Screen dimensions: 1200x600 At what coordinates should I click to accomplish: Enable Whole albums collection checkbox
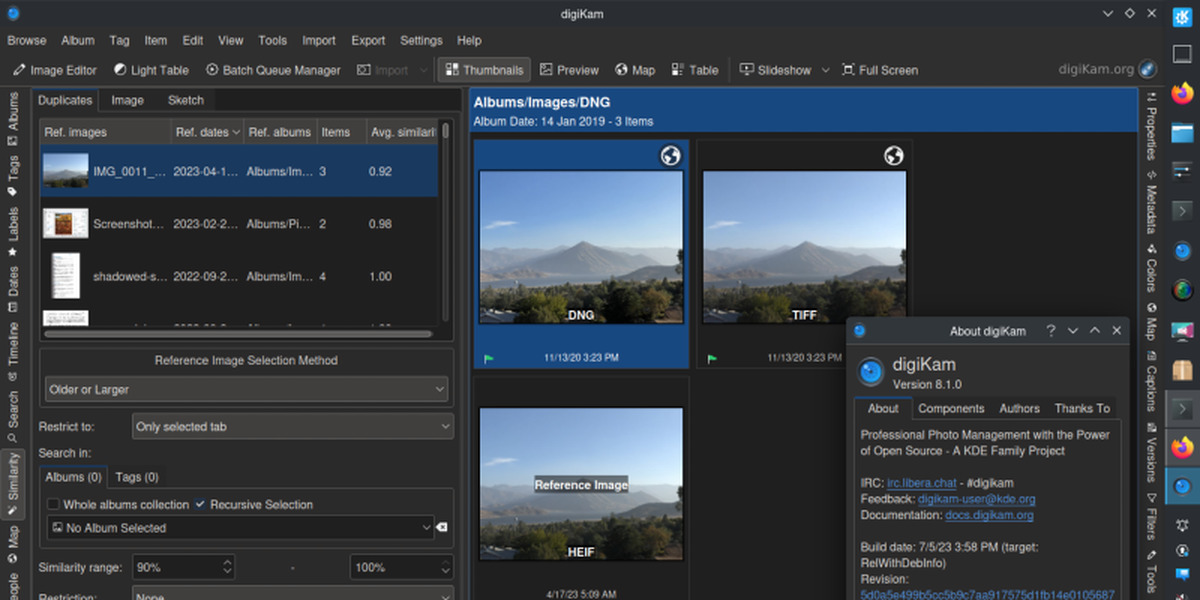coord(54,505)
